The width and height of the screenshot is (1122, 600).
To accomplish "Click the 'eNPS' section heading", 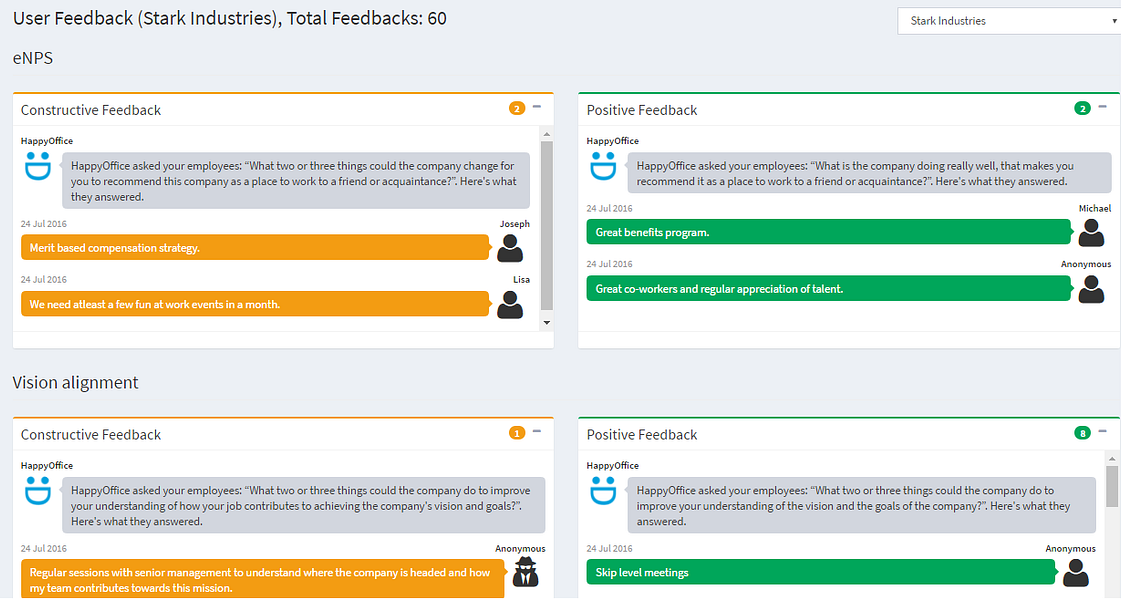I will [33, 58].
